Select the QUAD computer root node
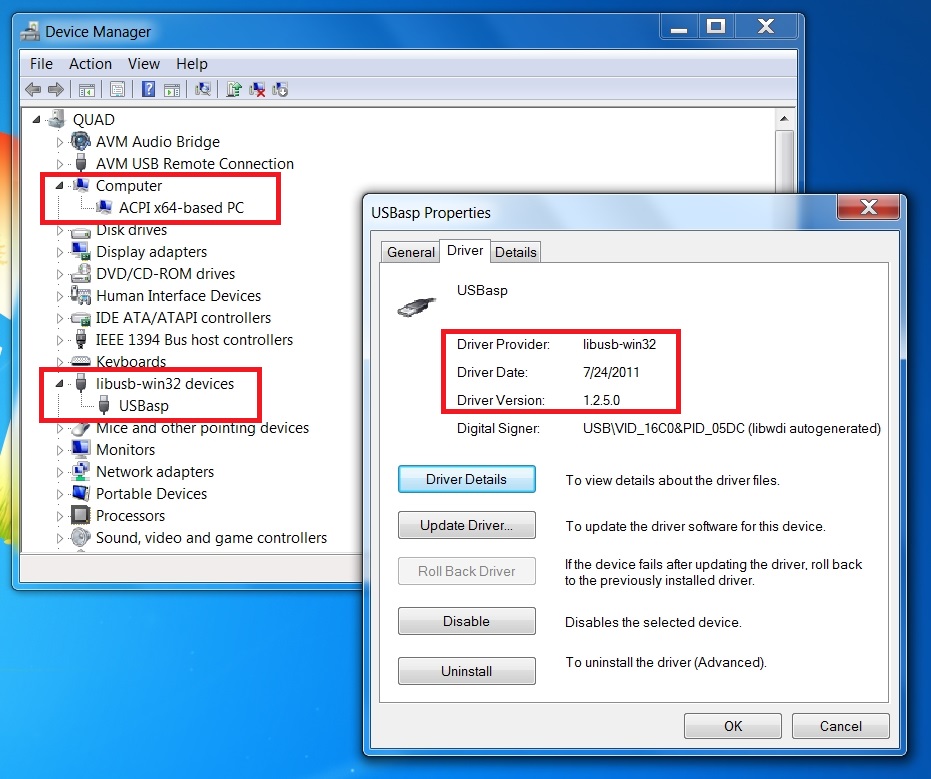This screenshot has width=931, height=779. 93,120
